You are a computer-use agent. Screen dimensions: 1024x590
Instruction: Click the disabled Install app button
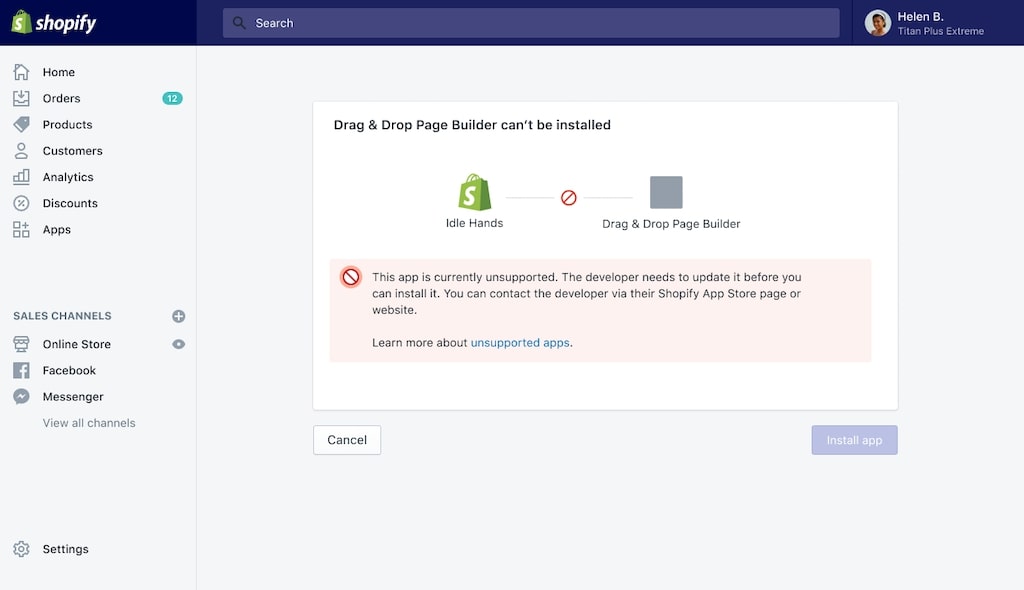[x=854, y=440]
